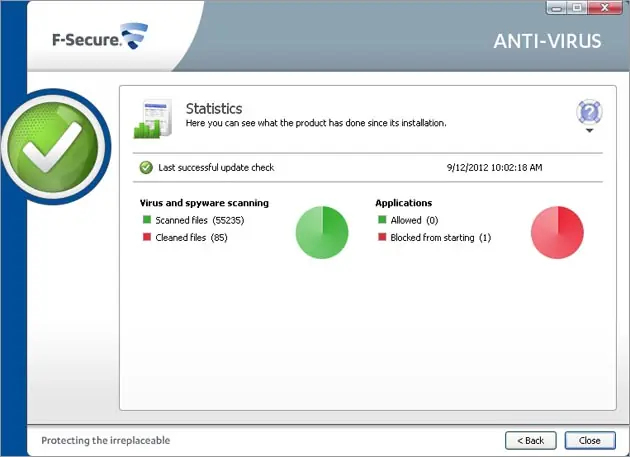Click the 'Last successful update check' label

tap(216, 168)
